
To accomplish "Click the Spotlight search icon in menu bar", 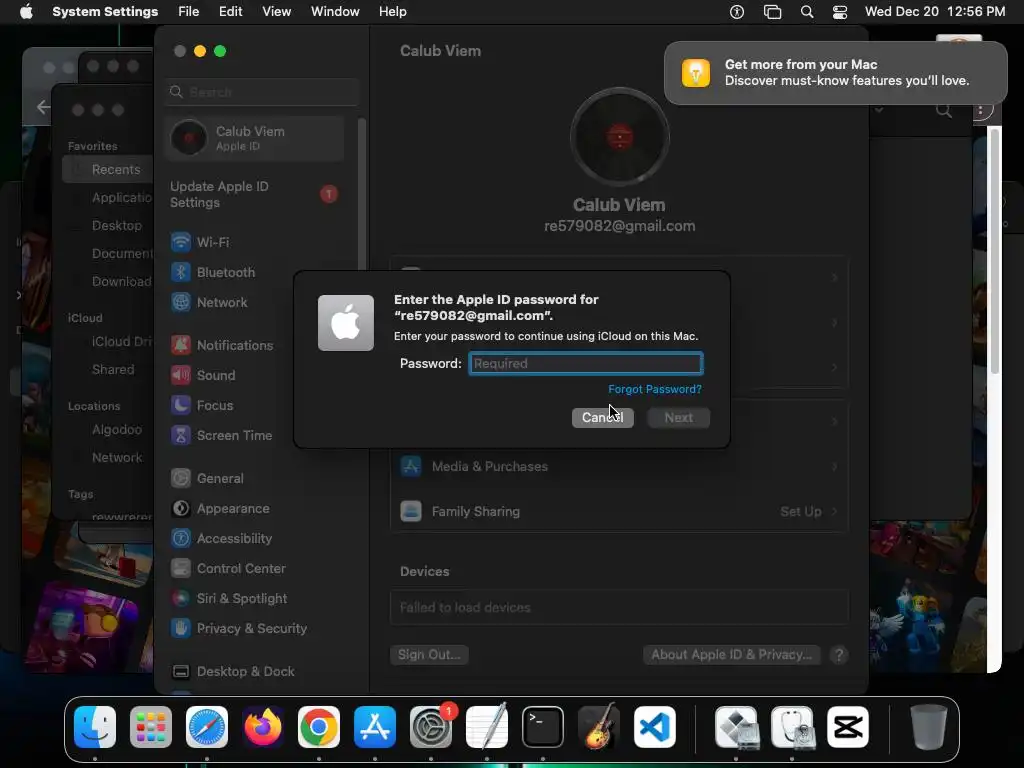I will click(x=807, y=12).
